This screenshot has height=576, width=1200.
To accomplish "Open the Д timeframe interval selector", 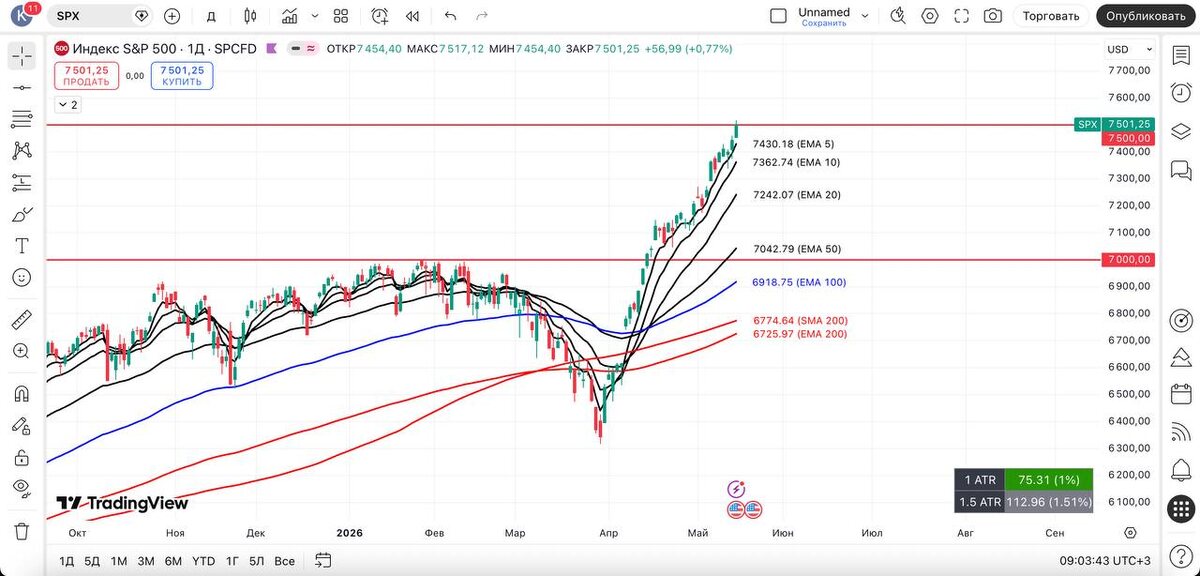I will 210,16.
